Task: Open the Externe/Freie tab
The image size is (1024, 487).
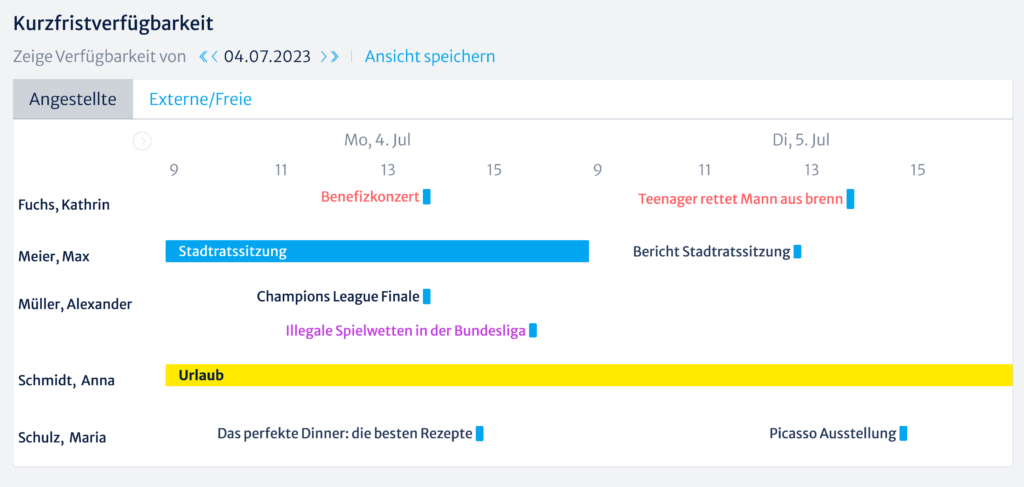Action: 200,99
